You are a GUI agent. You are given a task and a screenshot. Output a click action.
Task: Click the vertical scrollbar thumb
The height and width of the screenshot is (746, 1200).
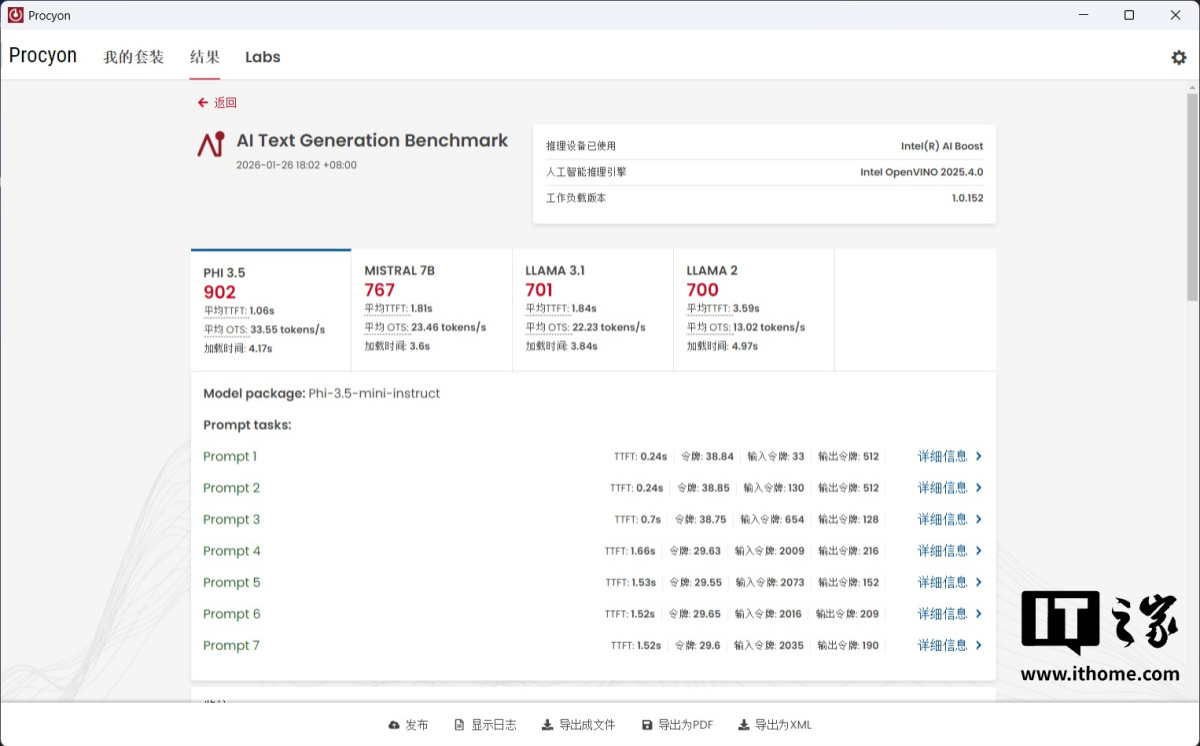click(x=1192, y=195)
